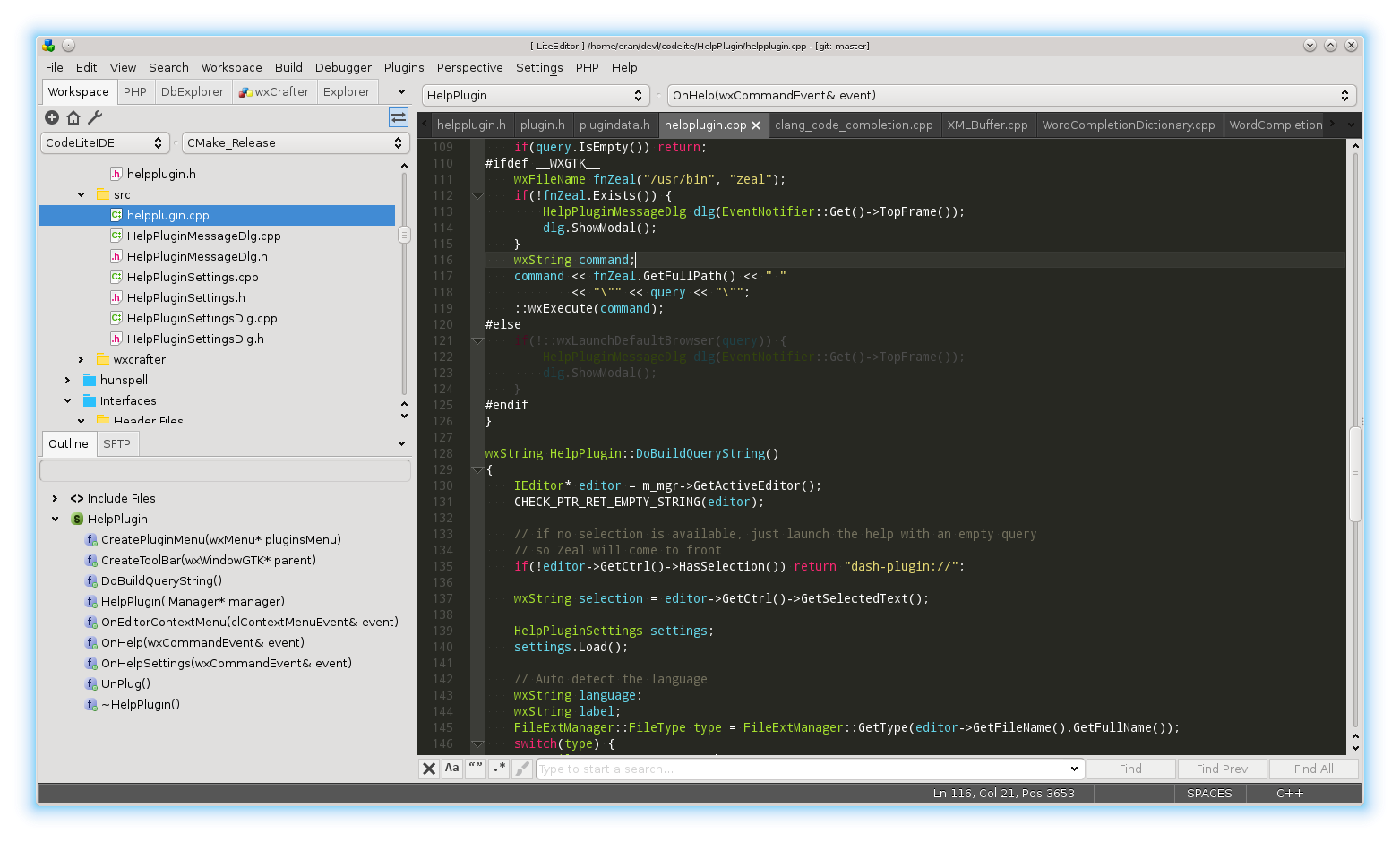Open the CodeLiteIDE project dropdown
Viewport: 1400px width, 842px height.
pos(105,142)
